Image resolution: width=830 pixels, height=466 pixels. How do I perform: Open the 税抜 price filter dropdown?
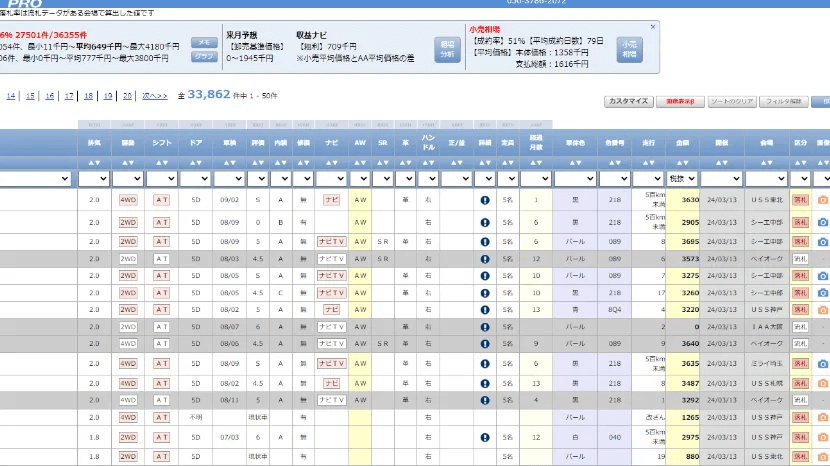(685, 178)
